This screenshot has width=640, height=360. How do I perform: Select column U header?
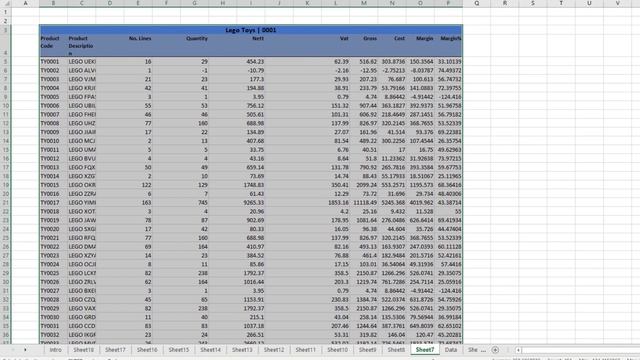click(x=589, y=3)
